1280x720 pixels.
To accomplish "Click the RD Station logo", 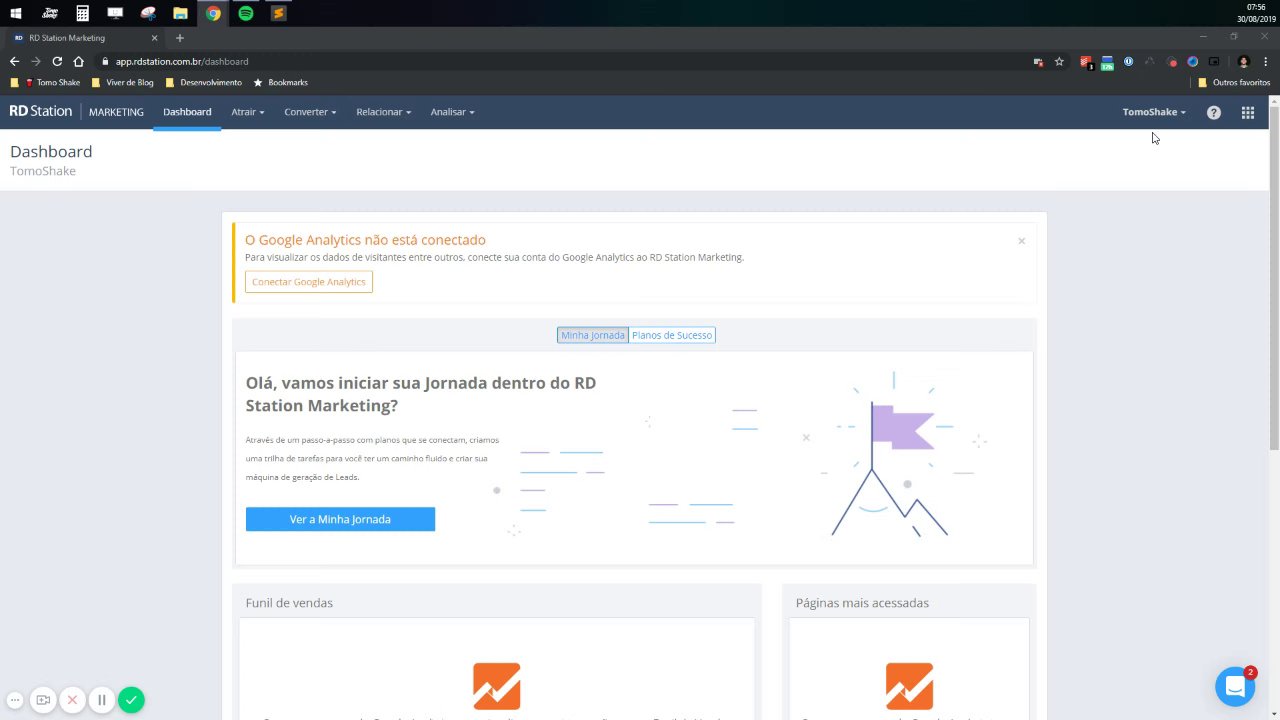I will [x=41, y=111].
